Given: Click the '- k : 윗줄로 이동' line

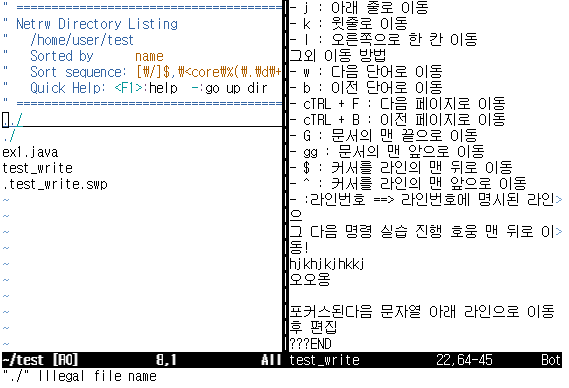Looking at the screenshot, I should click(x=348, y=24).
